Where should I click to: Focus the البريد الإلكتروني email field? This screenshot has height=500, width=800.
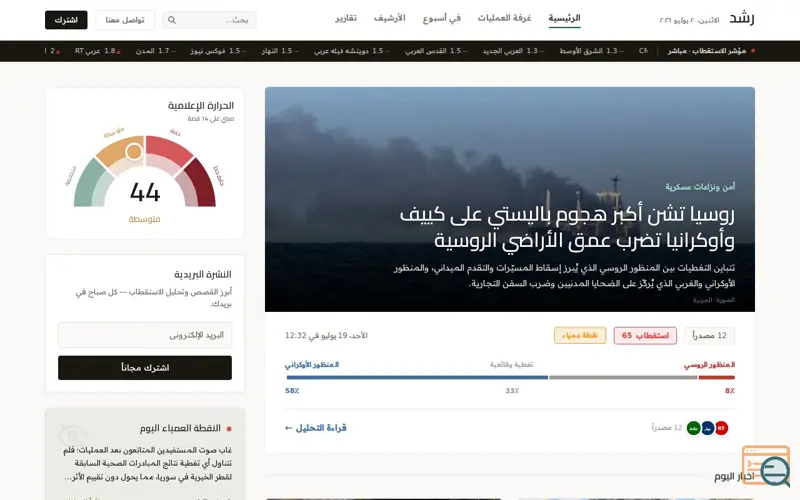pos(145,335)
